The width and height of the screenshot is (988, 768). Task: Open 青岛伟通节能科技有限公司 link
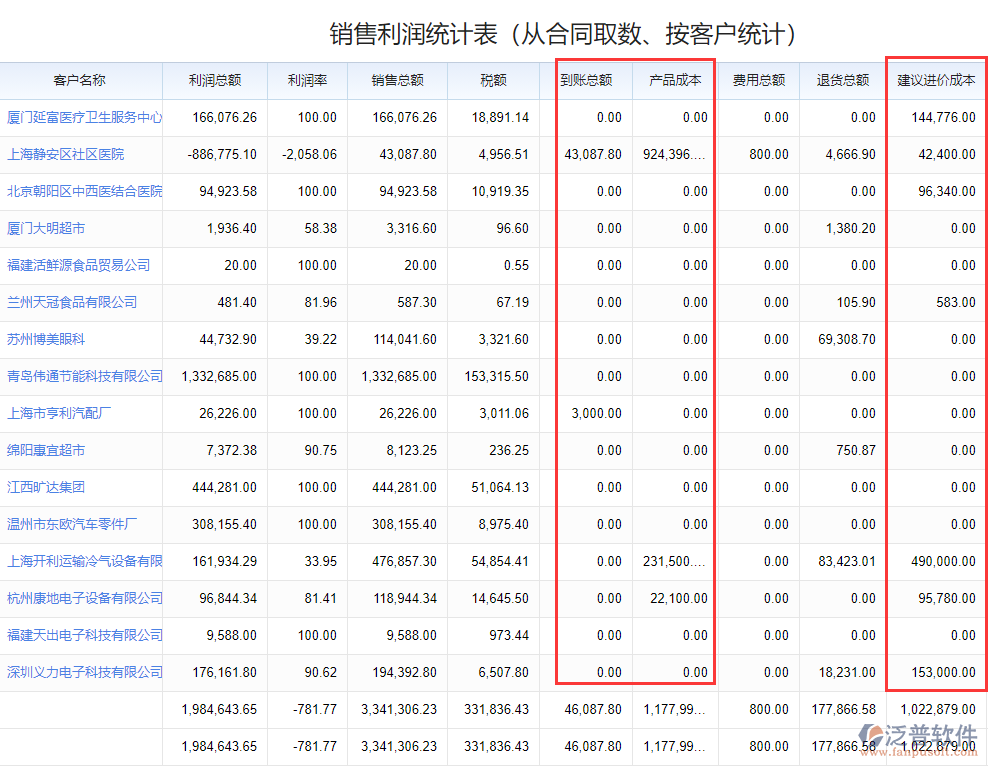(x=80, y=376)
